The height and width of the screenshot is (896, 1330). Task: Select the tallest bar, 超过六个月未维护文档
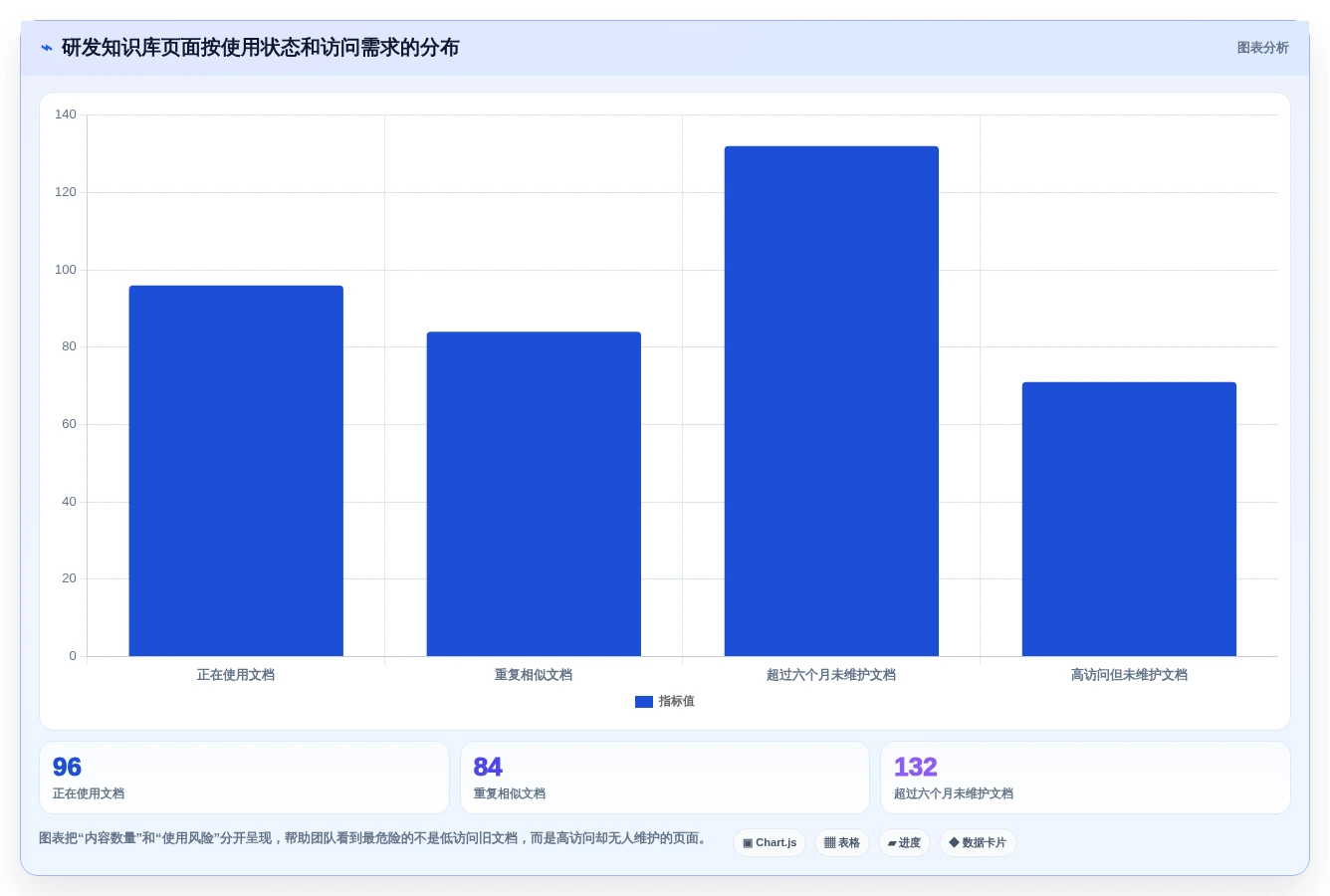coord(831,401)
